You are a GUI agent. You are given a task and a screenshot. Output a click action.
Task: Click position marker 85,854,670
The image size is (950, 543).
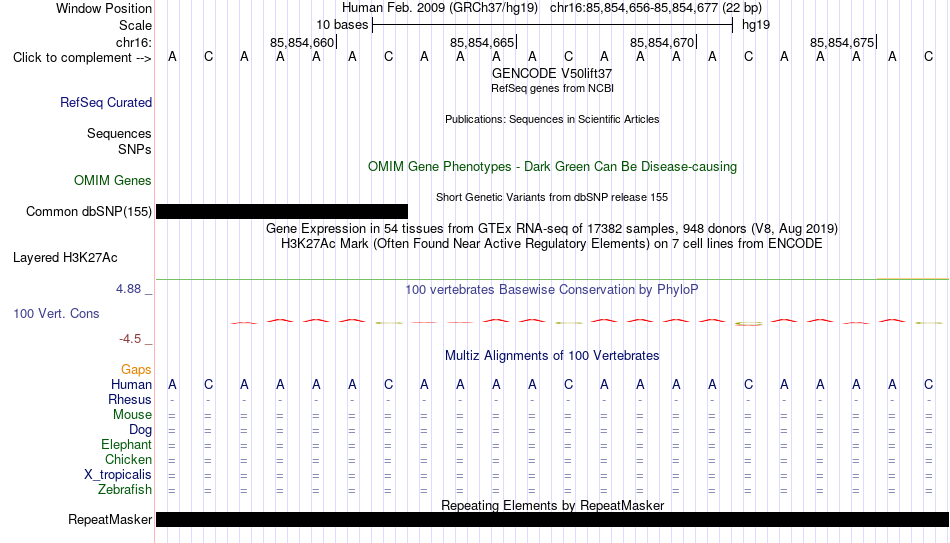click(x=662, y=42)
